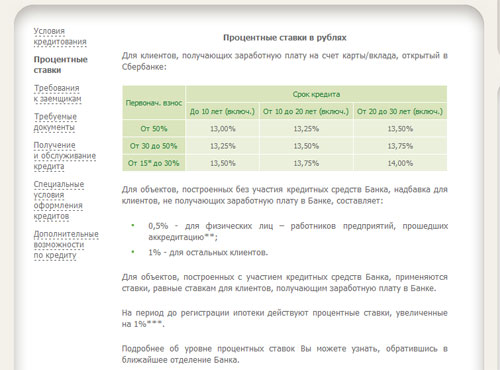Click the Процентные ставки в рублях heading

285,37
